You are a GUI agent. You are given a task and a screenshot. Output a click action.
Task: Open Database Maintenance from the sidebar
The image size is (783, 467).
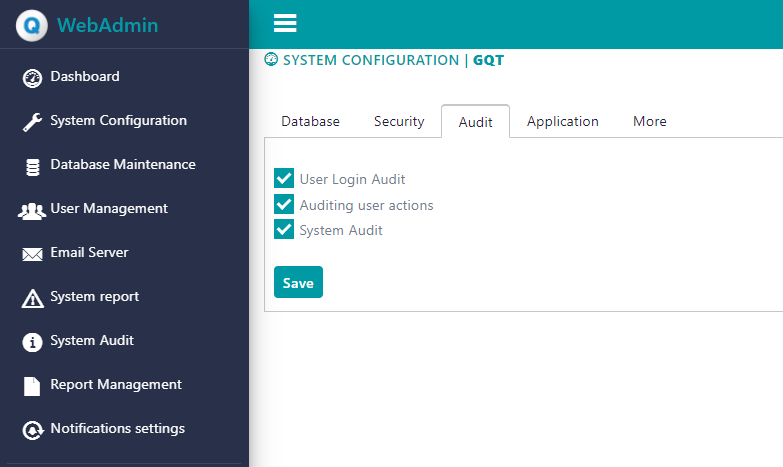(x=123, y=165)
